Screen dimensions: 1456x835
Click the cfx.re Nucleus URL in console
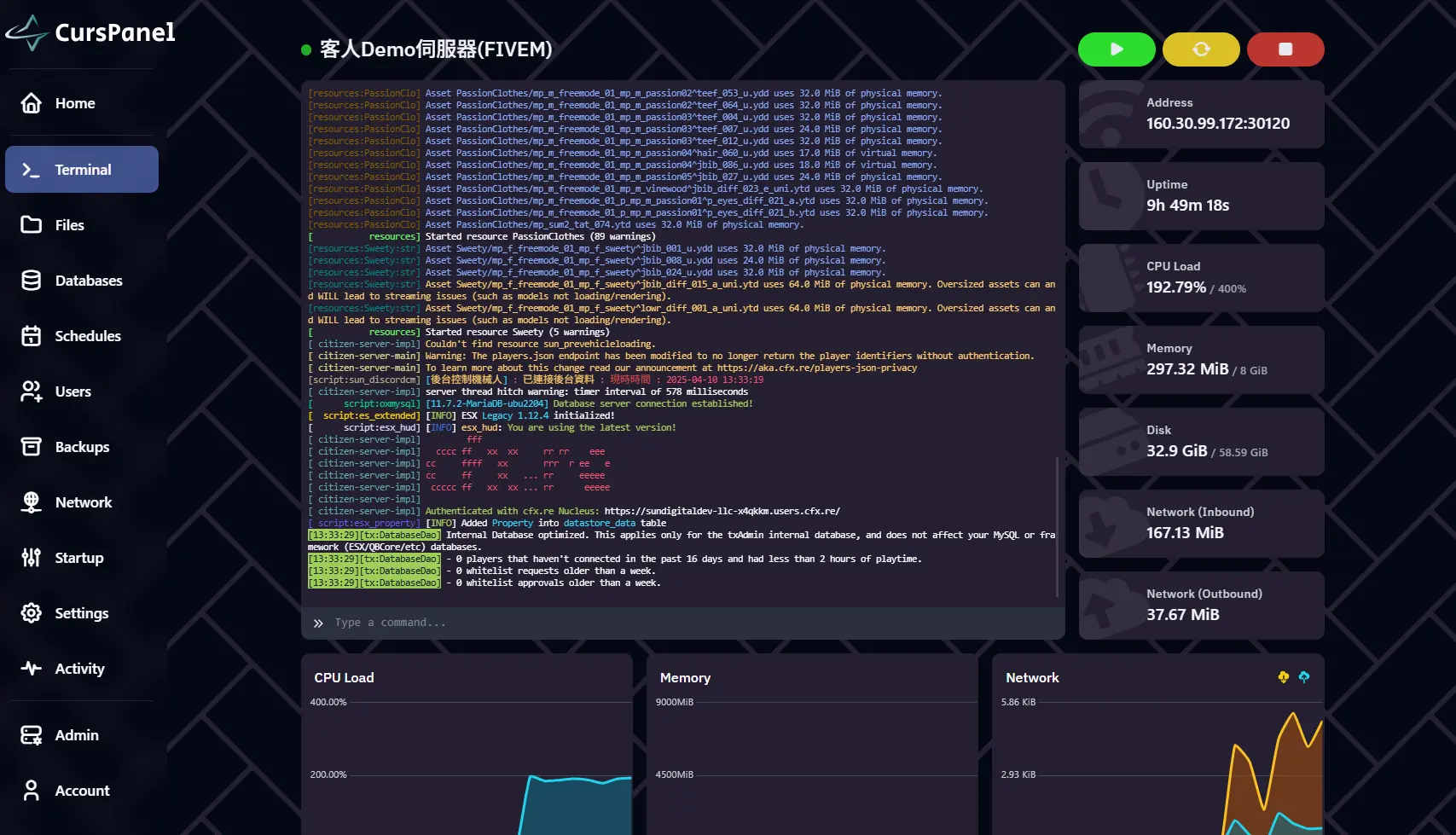coord(722,512)
